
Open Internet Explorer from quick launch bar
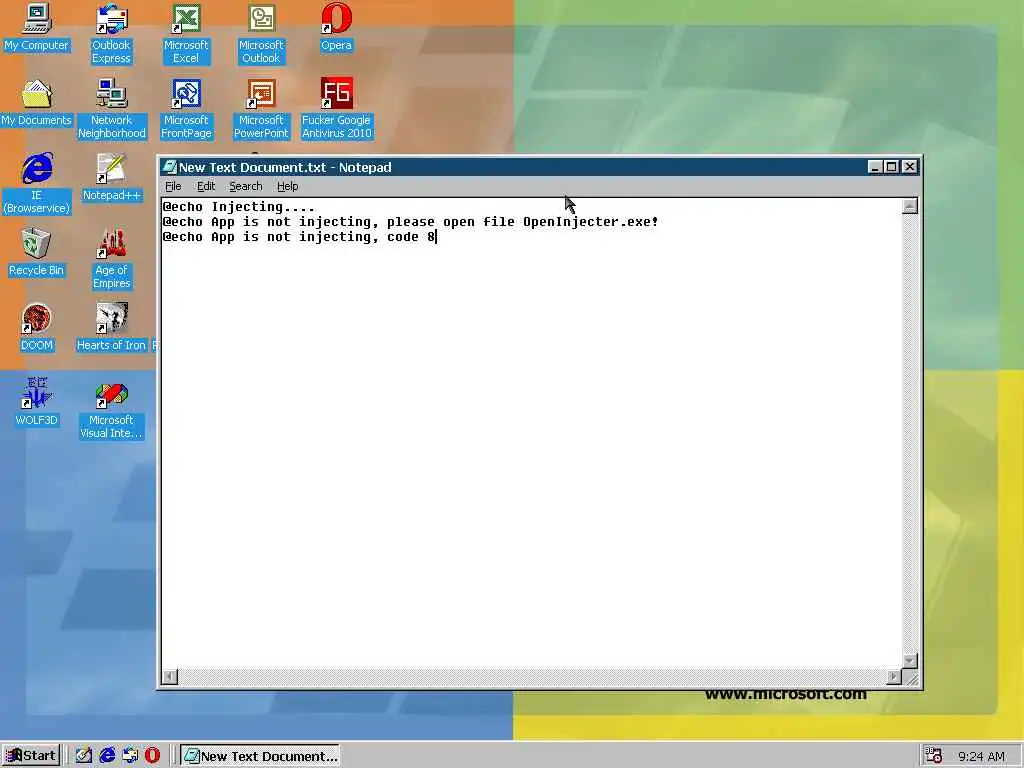(x=107, y=756)
